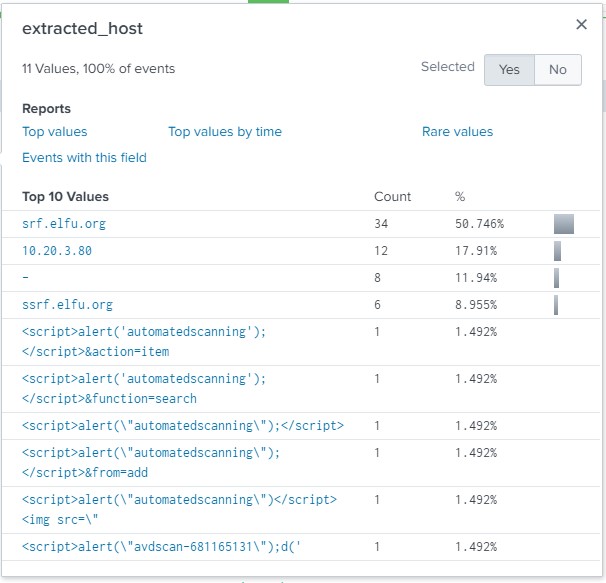Filter by value srf.elfu.org

point(63,224)
